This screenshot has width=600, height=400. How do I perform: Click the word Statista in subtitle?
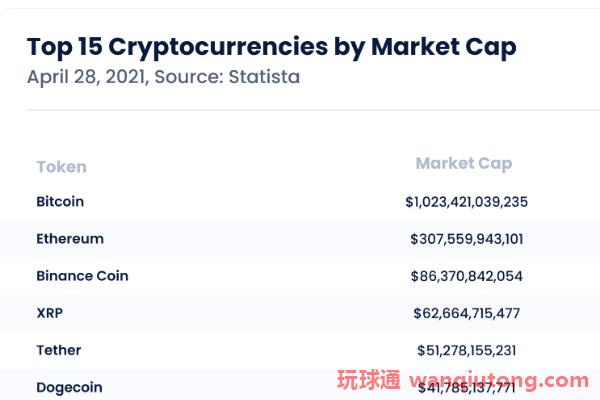pyautogui.click(x=264, y=77)
